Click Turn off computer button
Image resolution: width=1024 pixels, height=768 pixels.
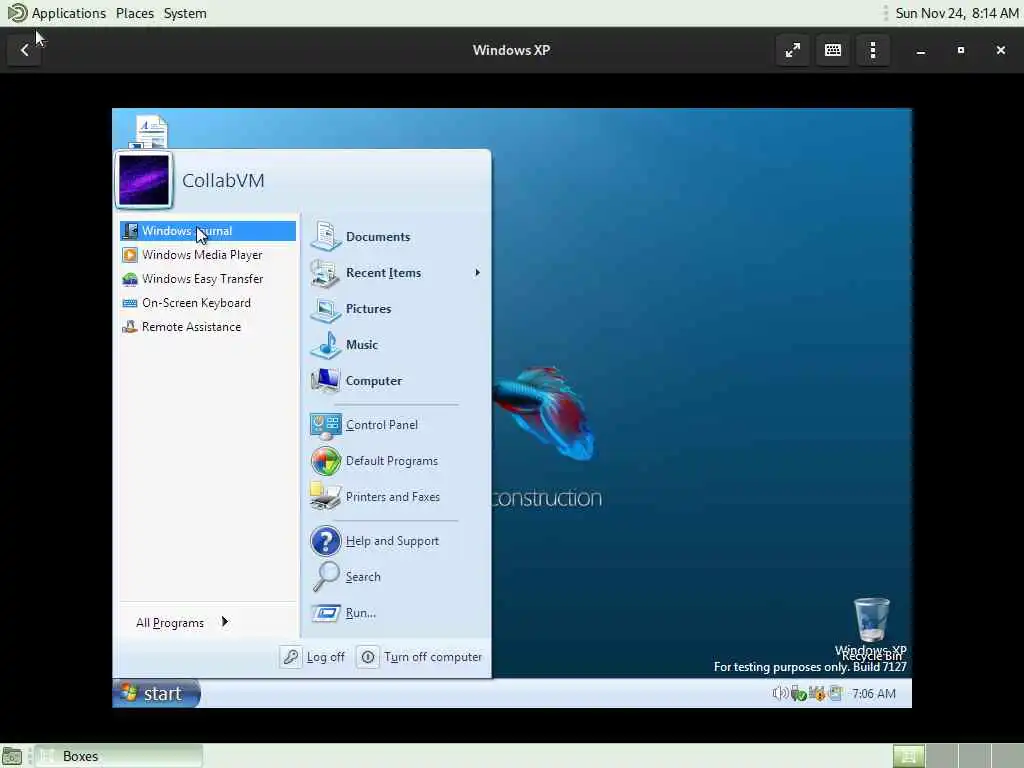point(421,657)
